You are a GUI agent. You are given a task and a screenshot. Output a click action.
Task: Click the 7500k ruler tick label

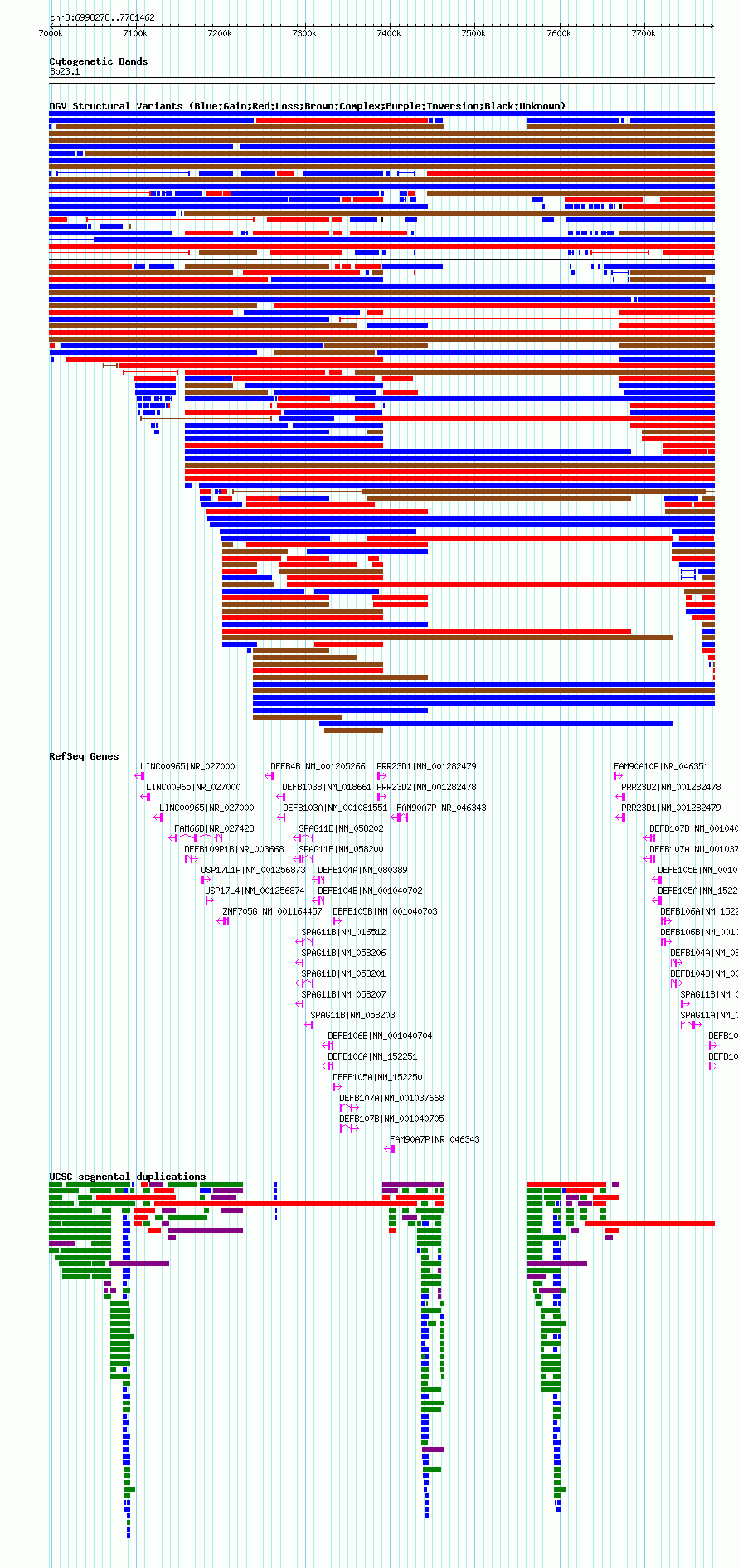(473, 33)
